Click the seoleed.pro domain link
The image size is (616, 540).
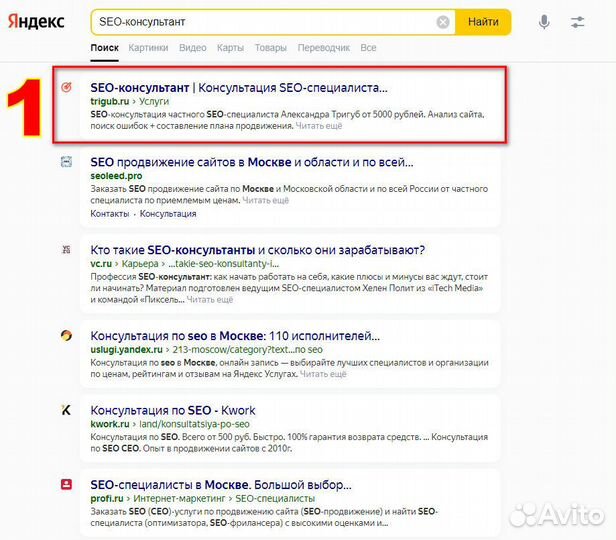116,176
